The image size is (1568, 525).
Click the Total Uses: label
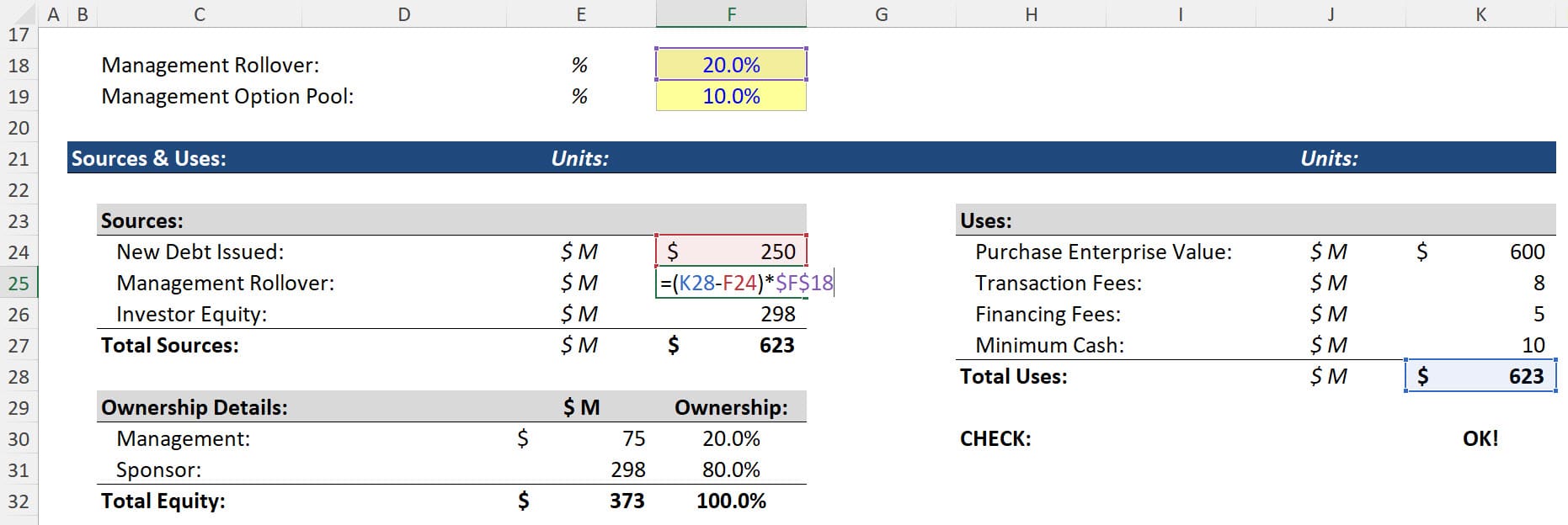1014,376
